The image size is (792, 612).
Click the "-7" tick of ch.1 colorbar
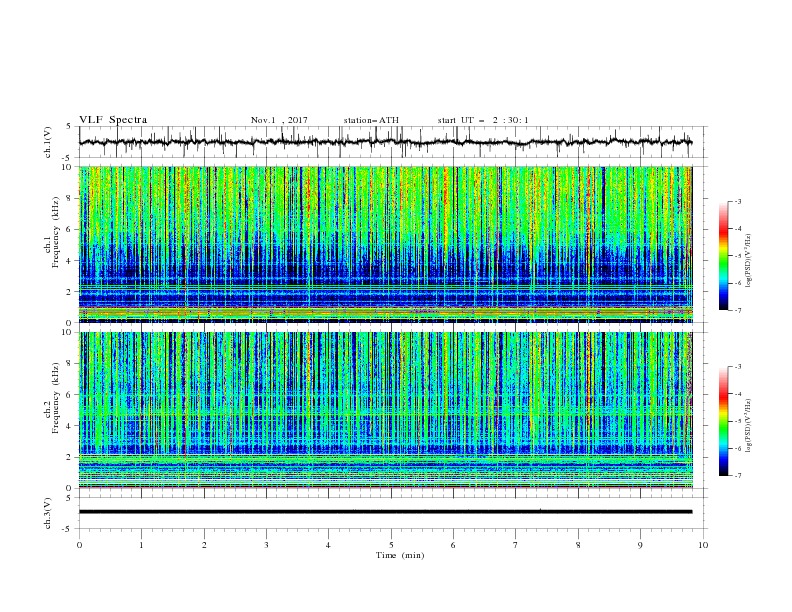click(738, 310)
